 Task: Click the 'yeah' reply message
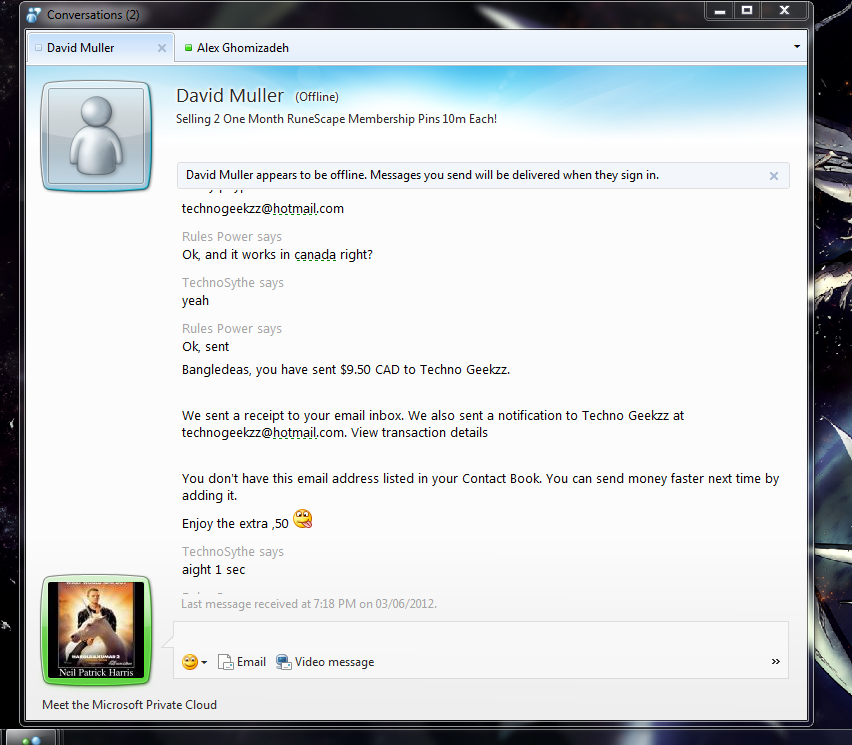point(195,301)
